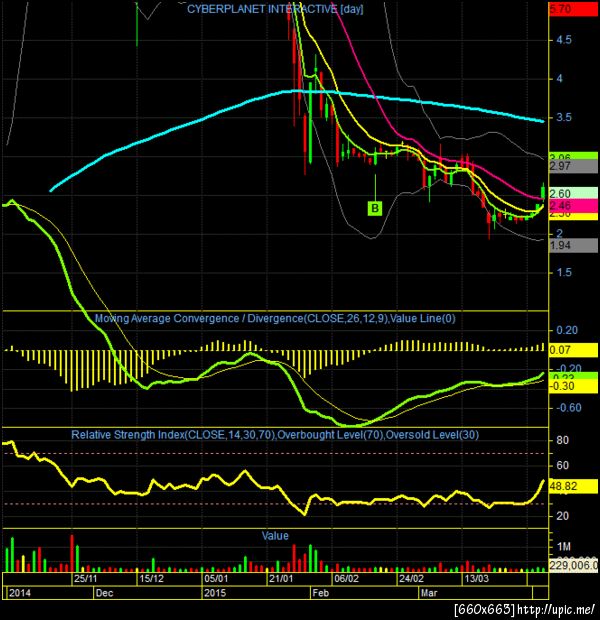The image size is (600, 620).
Task: Select the yellow 0.07 MACD histogram value
Action: (x=573, y=350)
